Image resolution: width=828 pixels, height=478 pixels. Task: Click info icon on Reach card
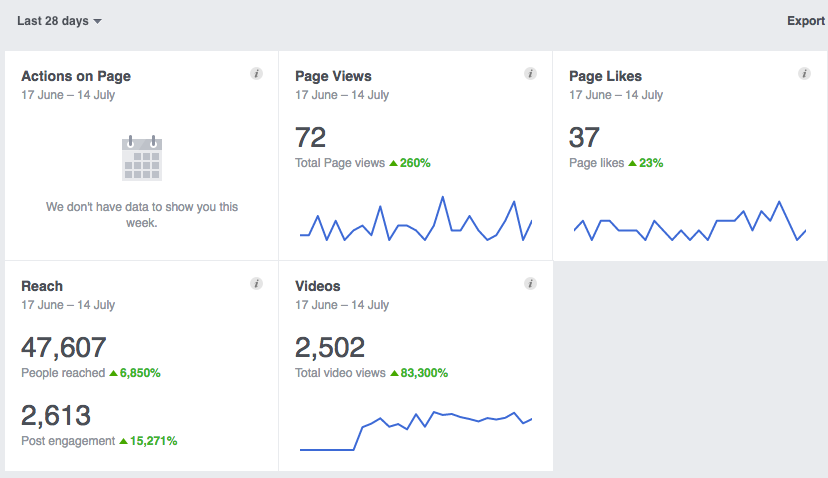coord(256,284)
